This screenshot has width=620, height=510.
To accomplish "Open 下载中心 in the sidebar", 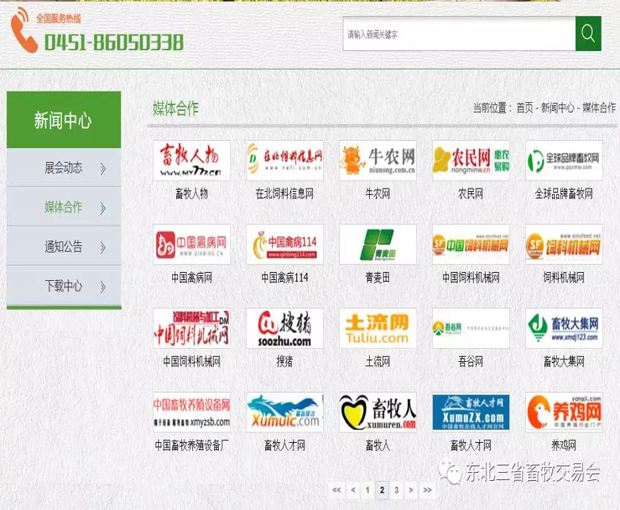I will (x=64, y=285).
